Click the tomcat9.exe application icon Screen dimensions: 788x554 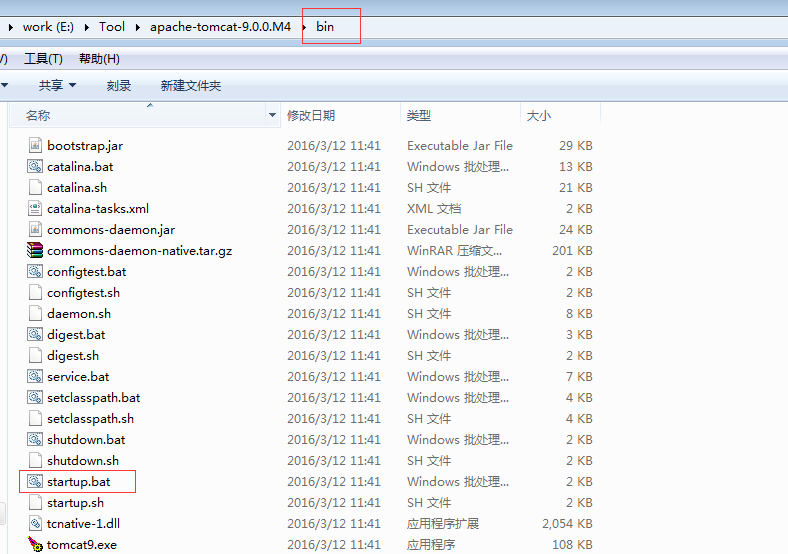pyautogui.click(x=35, y=544)
